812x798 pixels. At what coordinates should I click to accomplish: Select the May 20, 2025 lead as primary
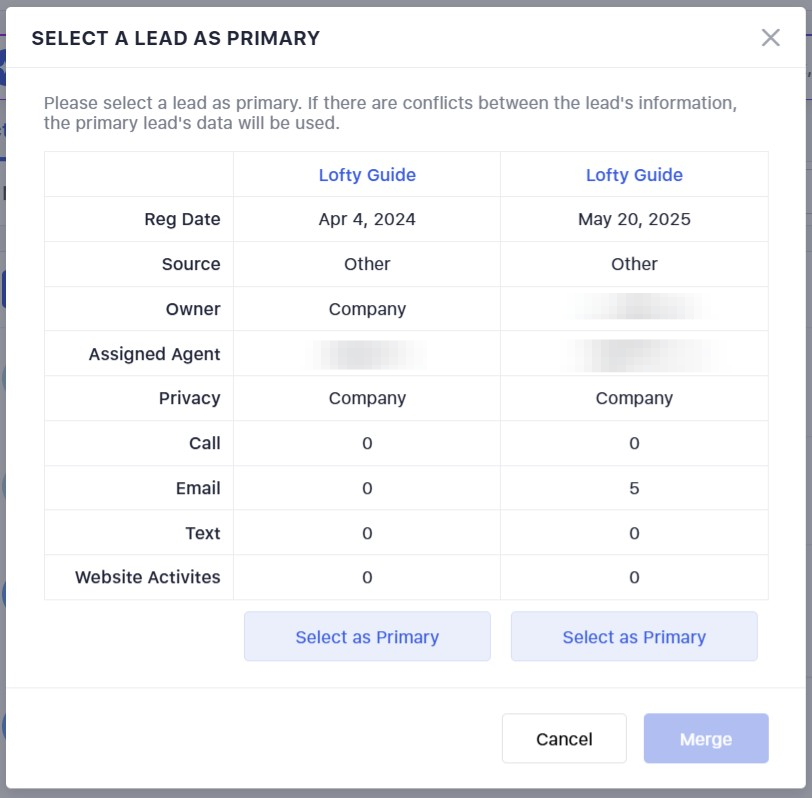pyautogui.click(x=634, y=637)
